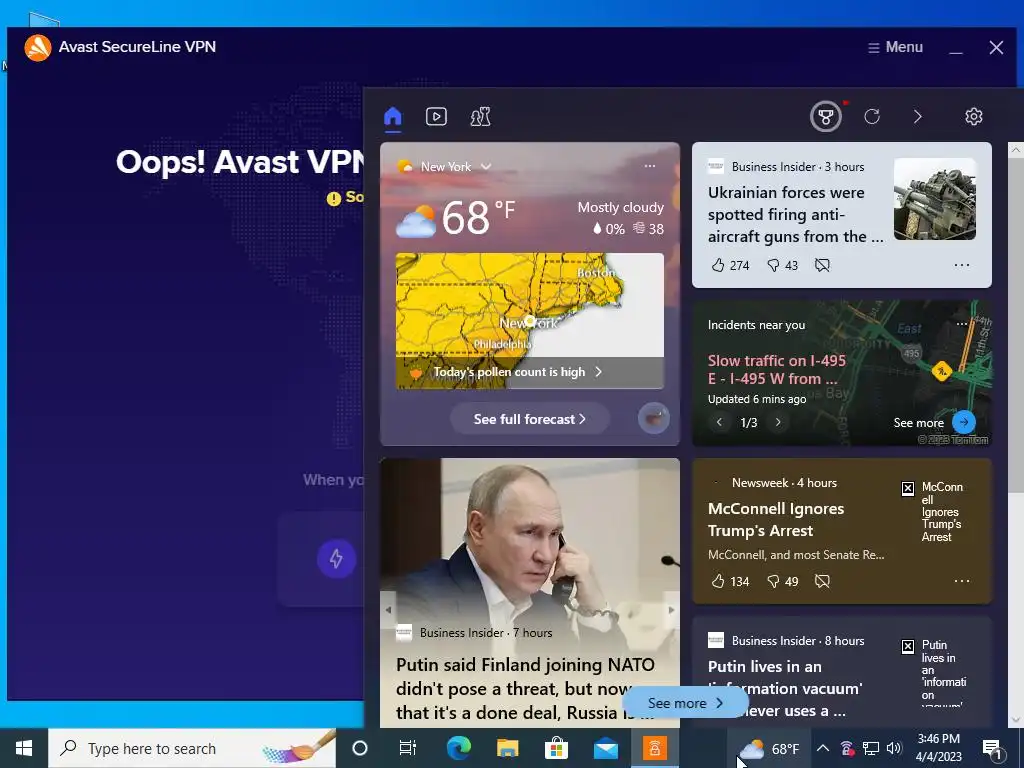
Task: Open weather card more options menu
Action: [650, 166]
